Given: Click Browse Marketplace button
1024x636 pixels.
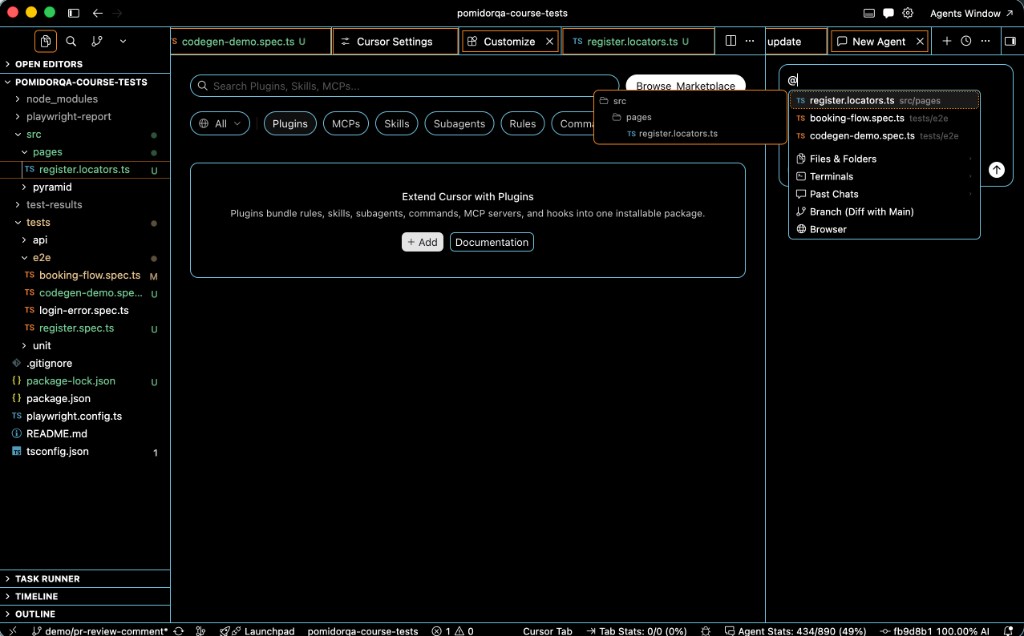Looking at the screenshot, I should (685, 86).
